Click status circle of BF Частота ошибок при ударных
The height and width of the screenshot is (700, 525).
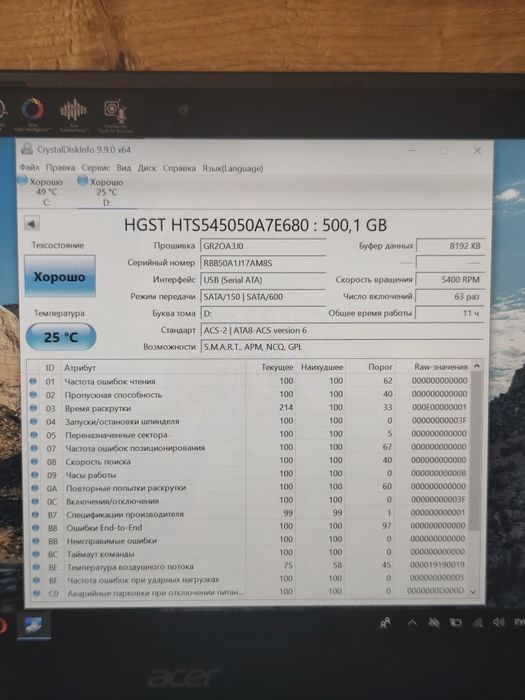pos(37,580)
